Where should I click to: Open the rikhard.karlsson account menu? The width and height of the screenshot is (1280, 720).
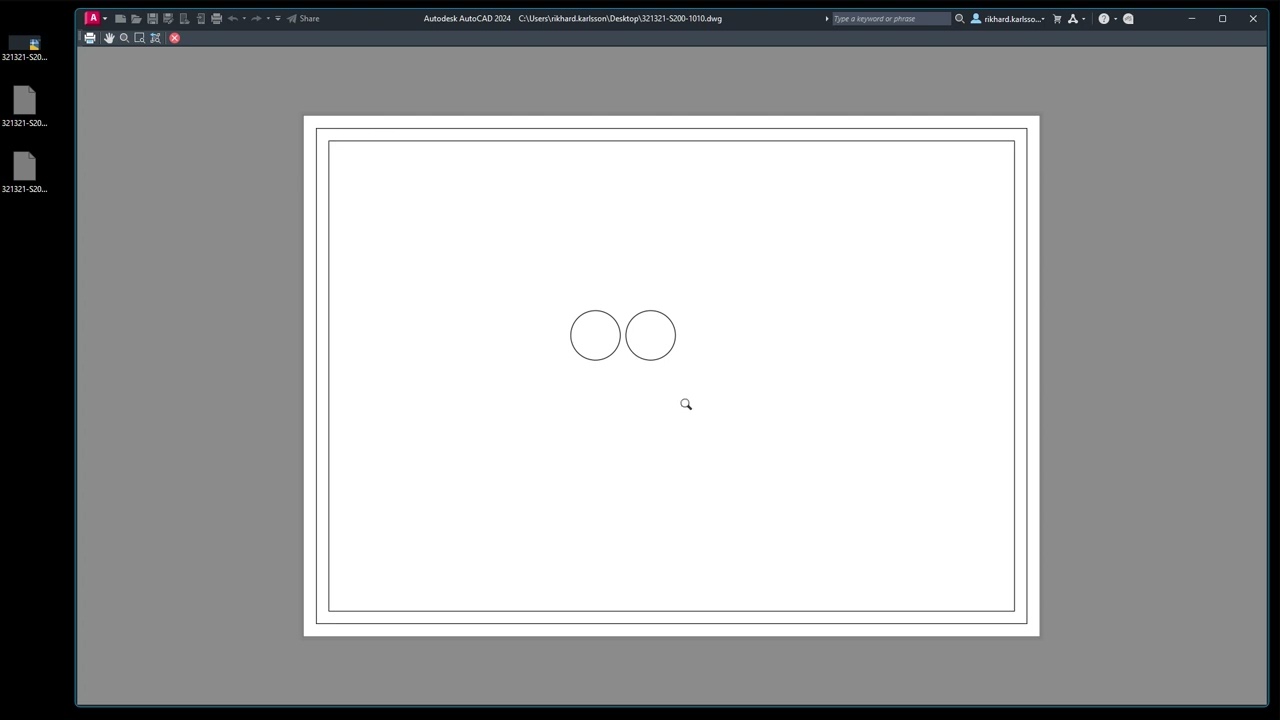point(1007,19)
